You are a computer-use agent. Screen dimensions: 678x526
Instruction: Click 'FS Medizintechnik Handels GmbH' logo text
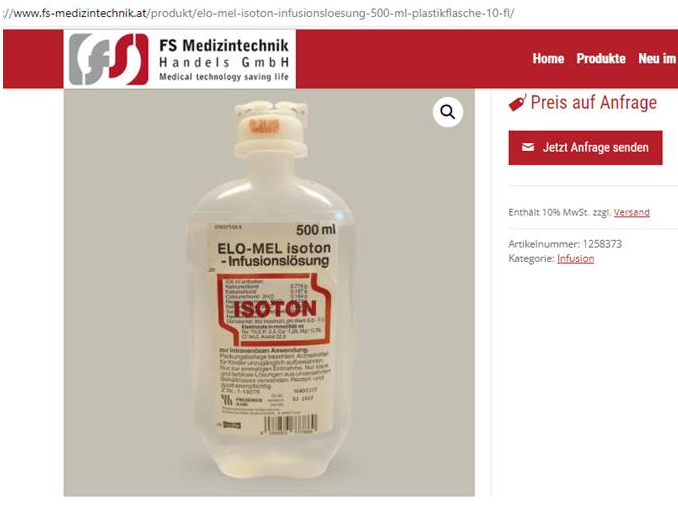click(x=224, y=54)
